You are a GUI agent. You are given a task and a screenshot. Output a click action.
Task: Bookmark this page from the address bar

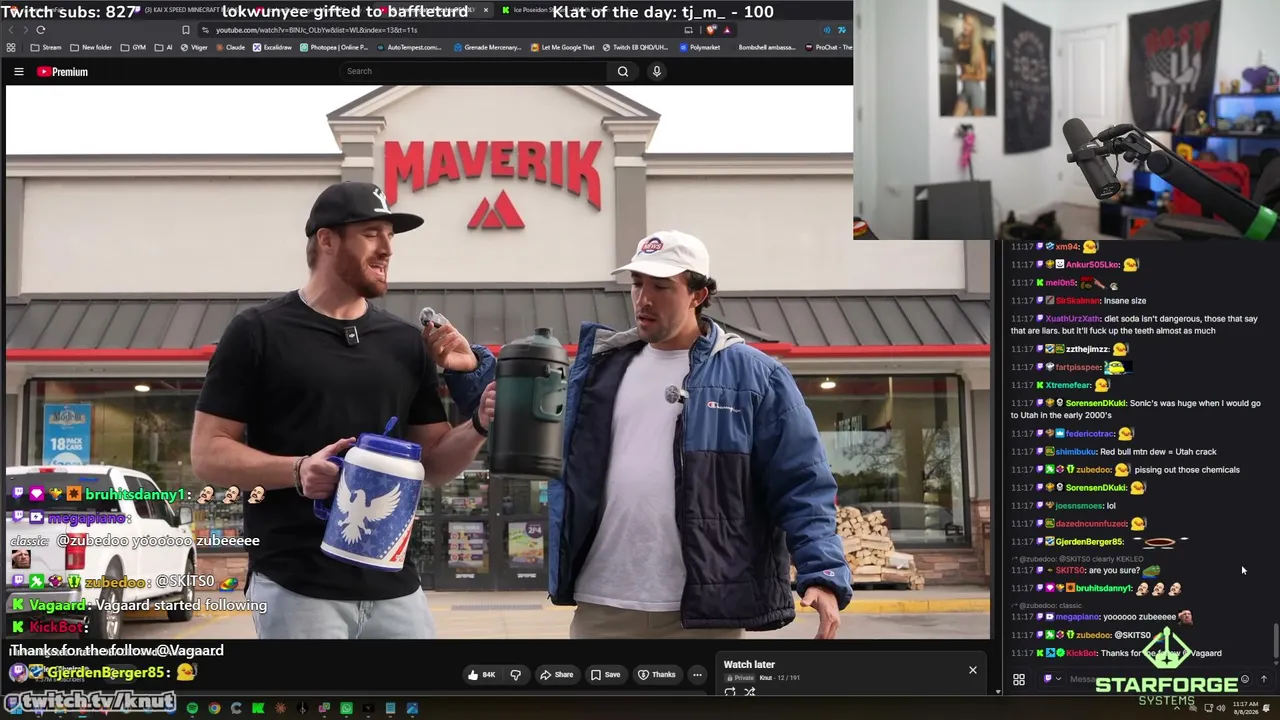point(185,30)
